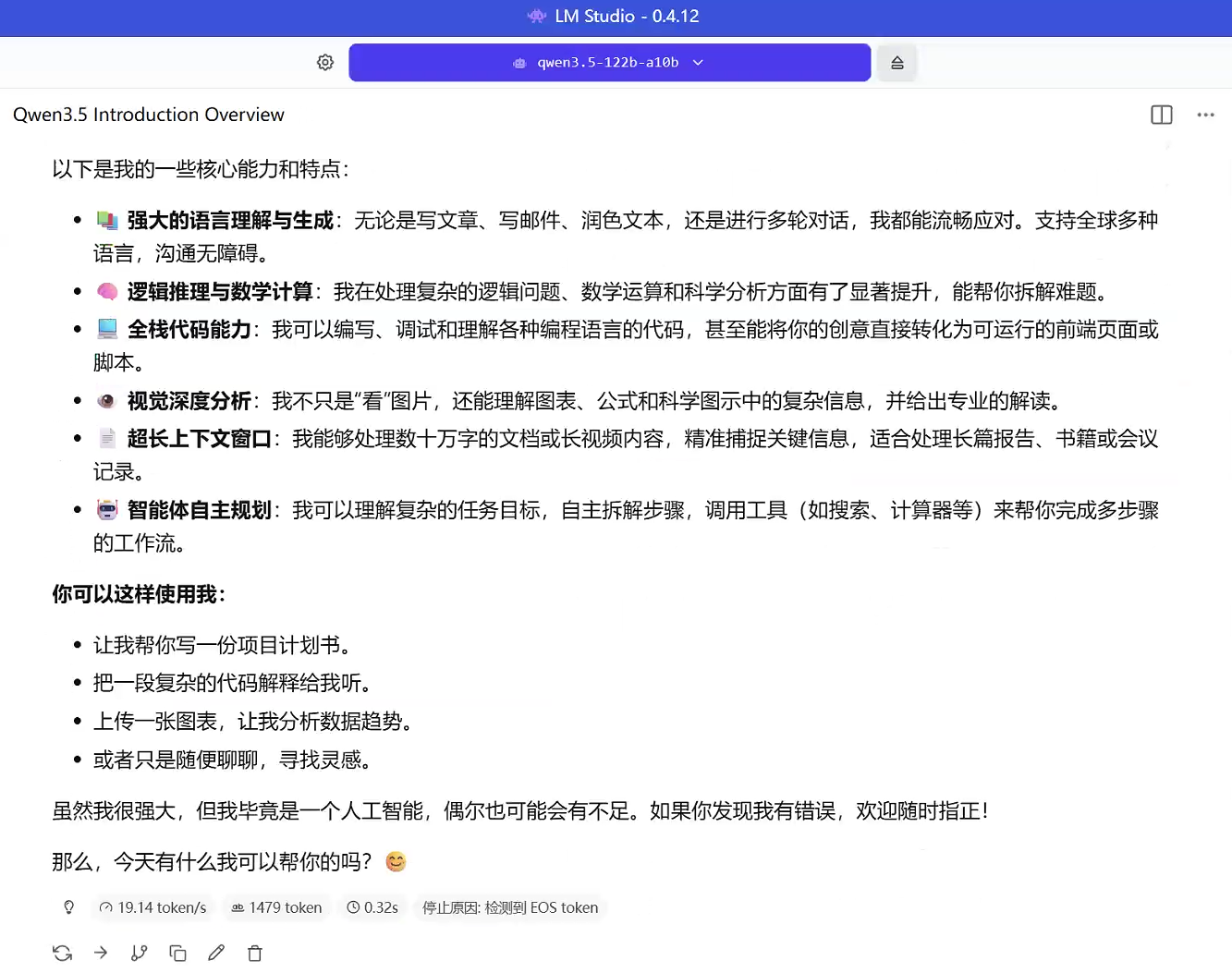
Task: Click the chat title Qwen3.5 Introduction Overview
Action: click(x=149, y=115)
